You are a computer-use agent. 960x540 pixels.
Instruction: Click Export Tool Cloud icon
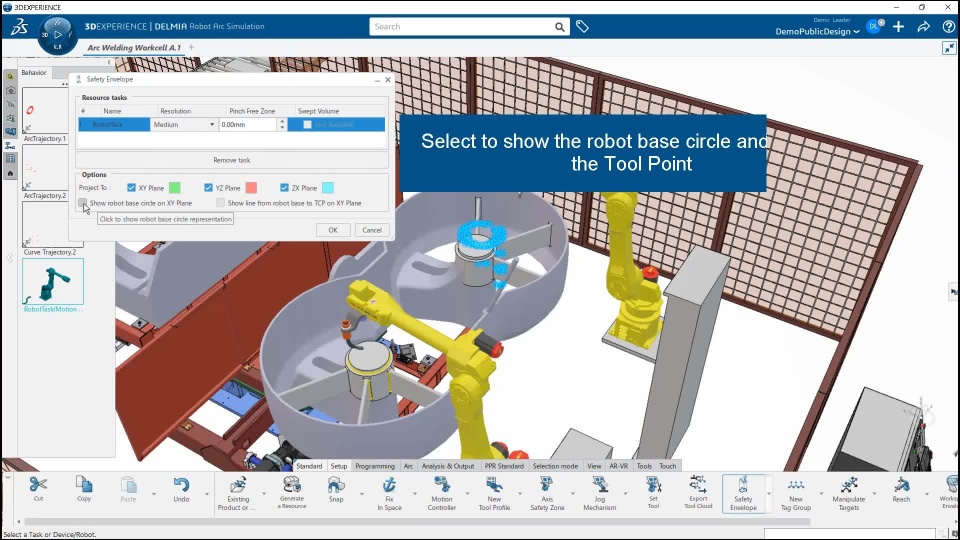[698, 492]
